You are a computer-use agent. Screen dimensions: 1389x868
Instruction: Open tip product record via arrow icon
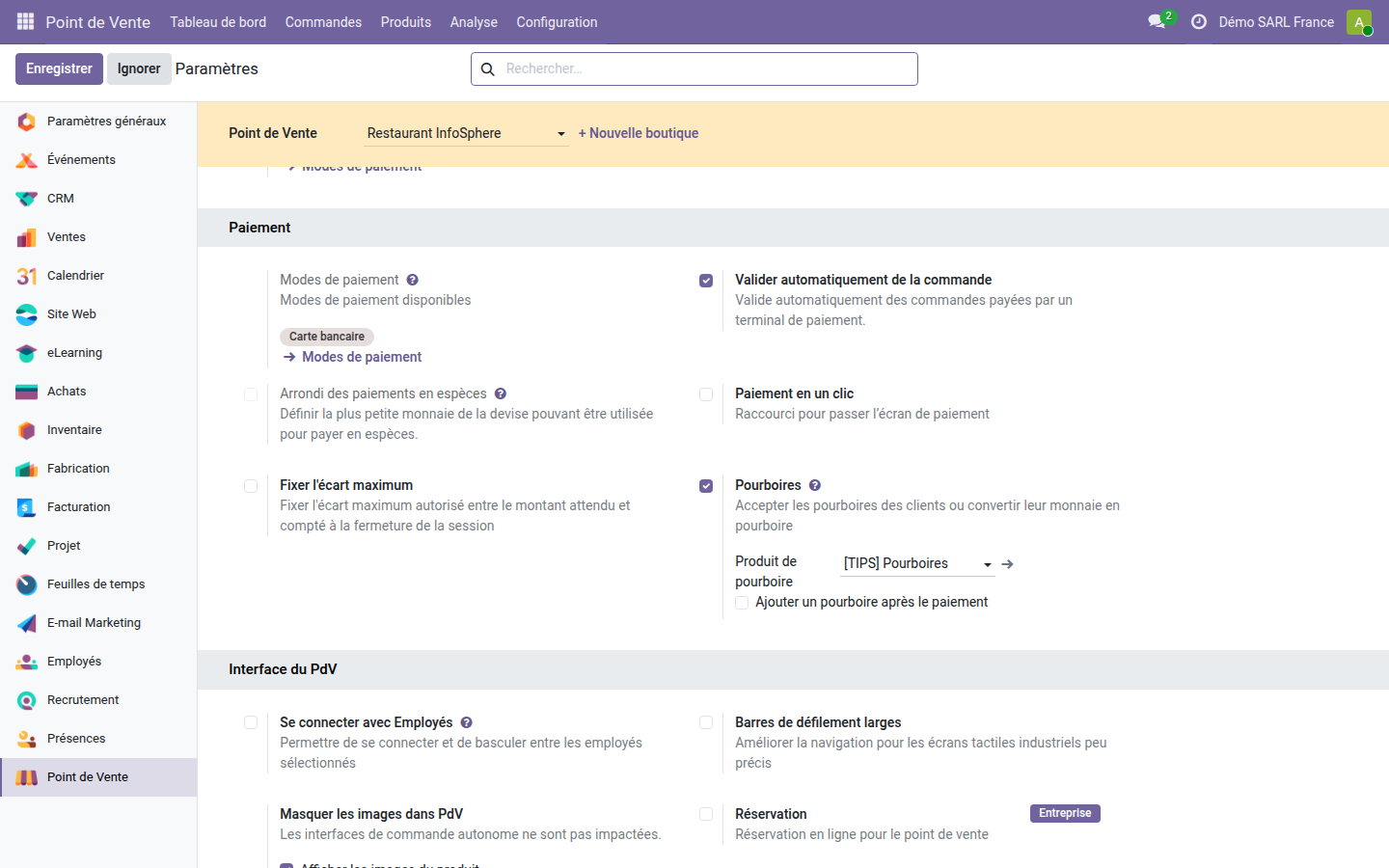[x=1008, y=564]
